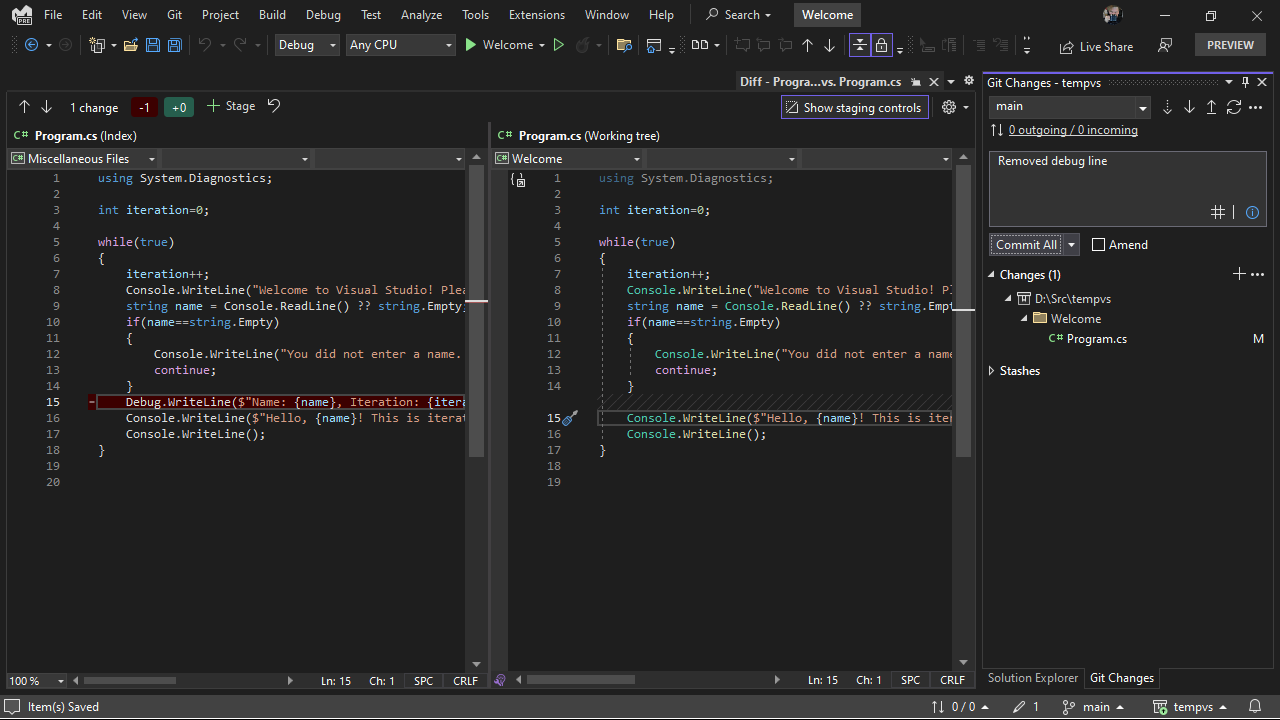Viewport: 1280px width, 720px height.
Task: Enable the Amend checkbox
Action: tap(1098, 245)
